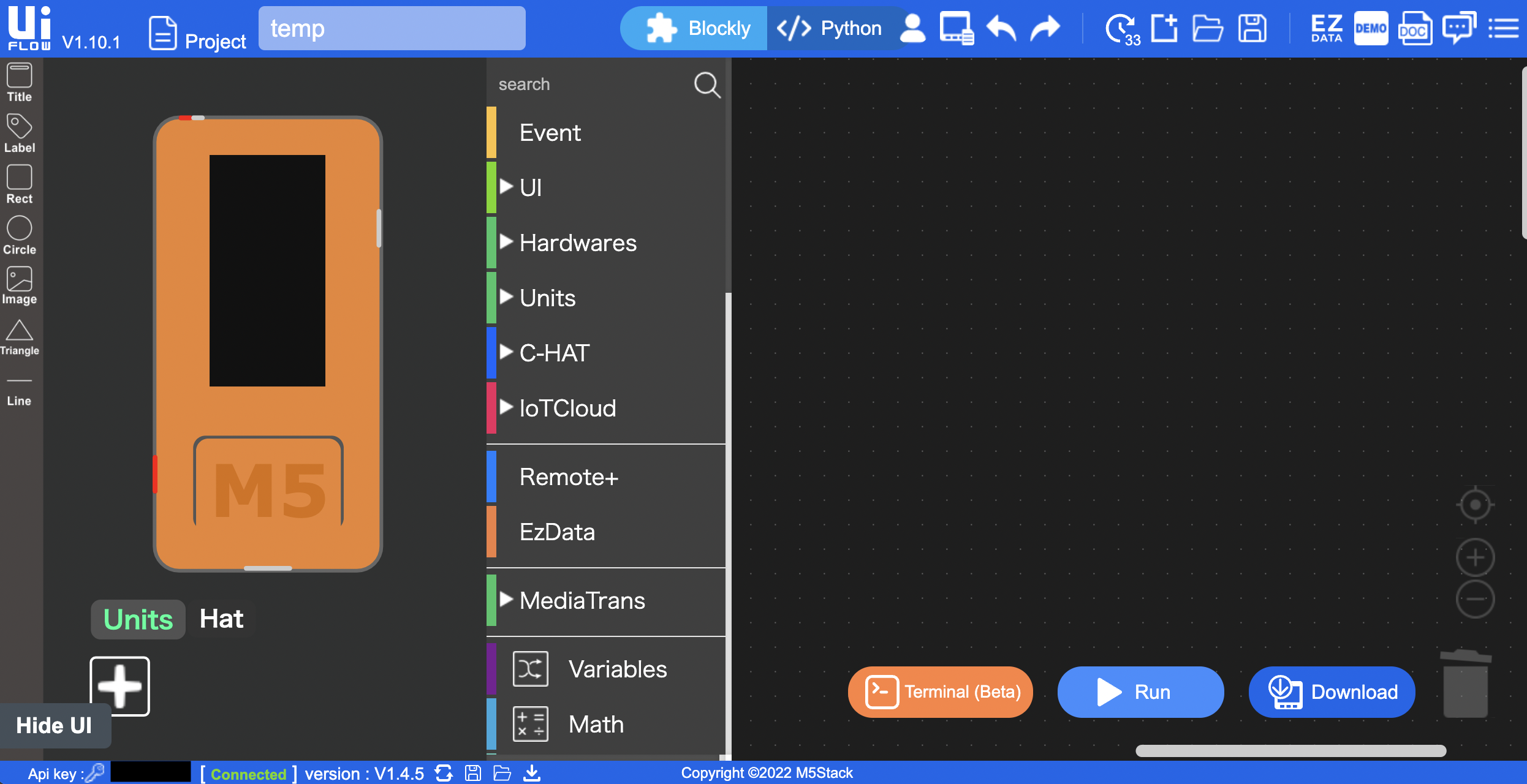Select the Title UI element tool
Screen dimensions: 1527x784
coord(19,83)
